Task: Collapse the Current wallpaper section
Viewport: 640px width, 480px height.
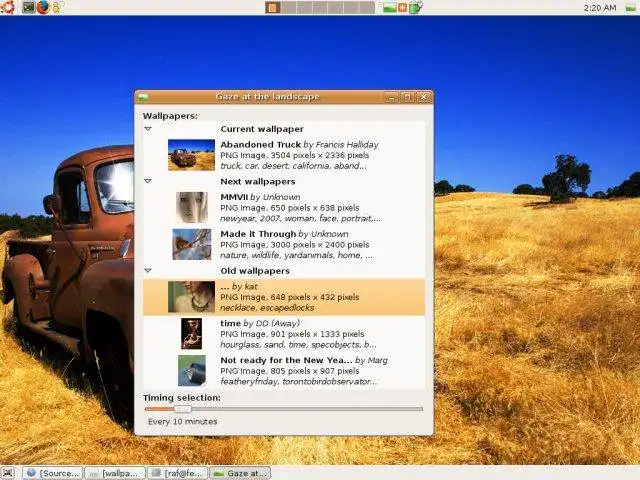Action: coord(148,129)
